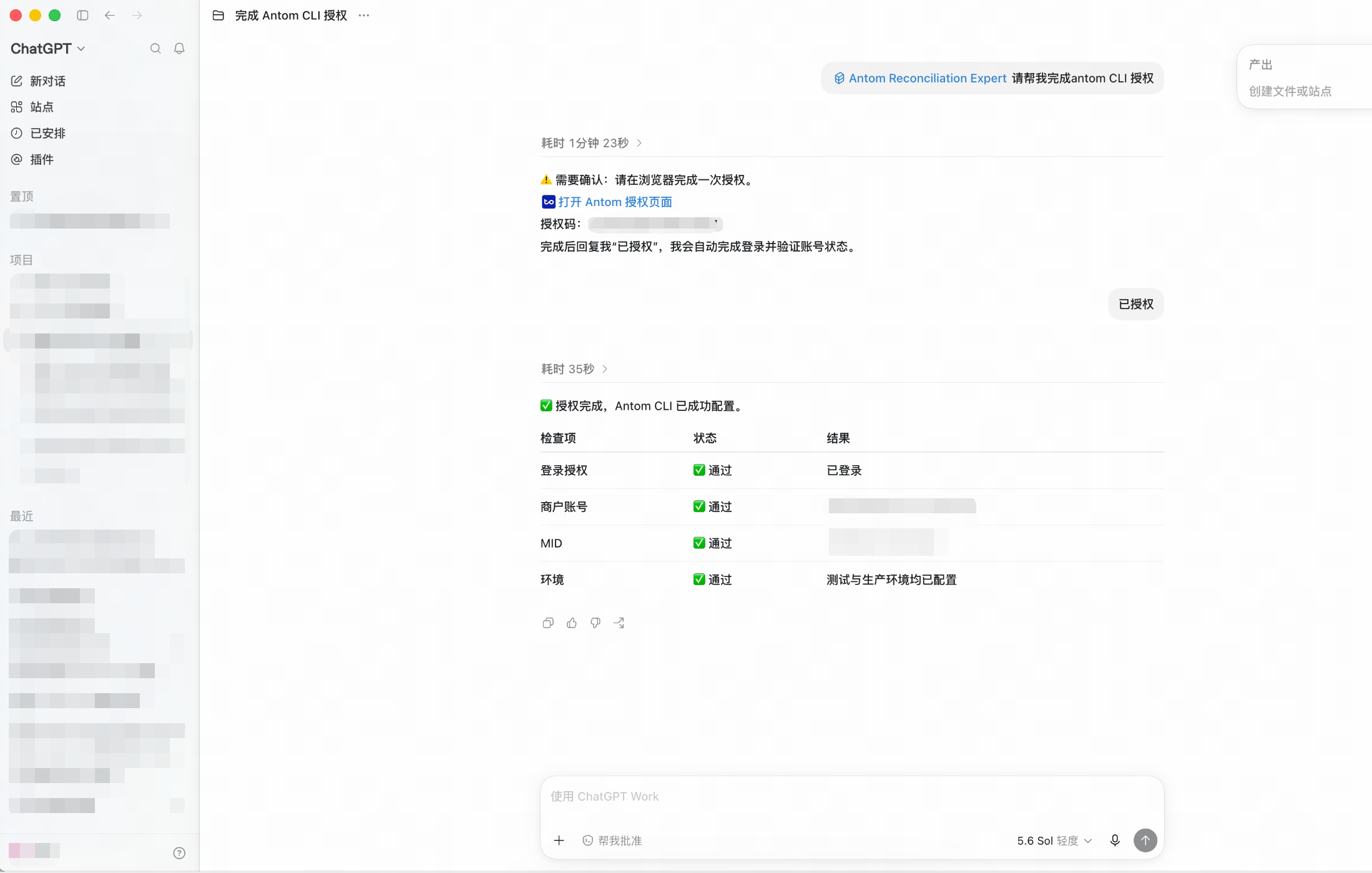Open the ChatGPT workspace dropdown
Screen dimensions: 1372x873
click(x=48, y=49)
